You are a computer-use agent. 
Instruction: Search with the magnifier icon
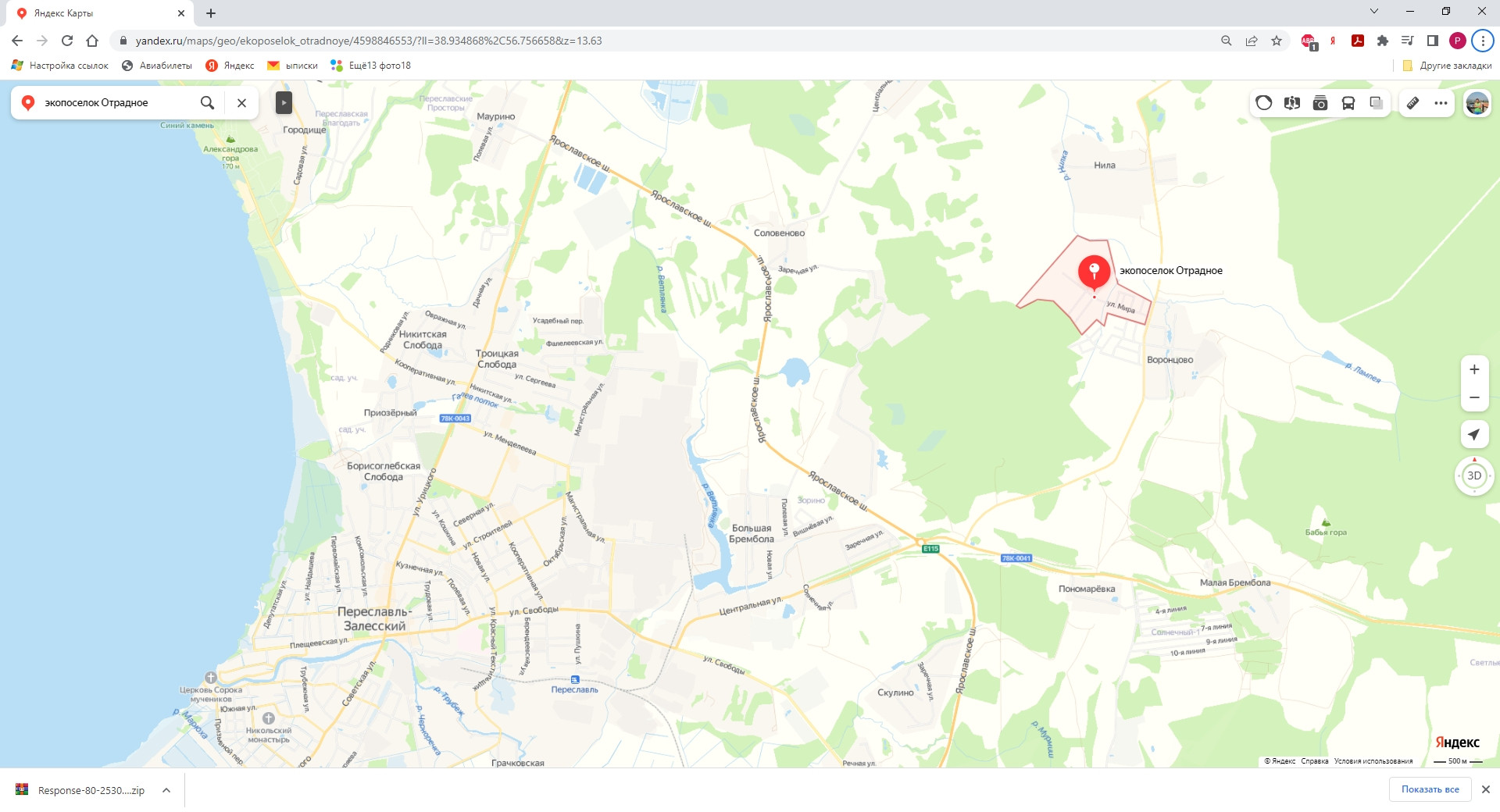point(207,102)
